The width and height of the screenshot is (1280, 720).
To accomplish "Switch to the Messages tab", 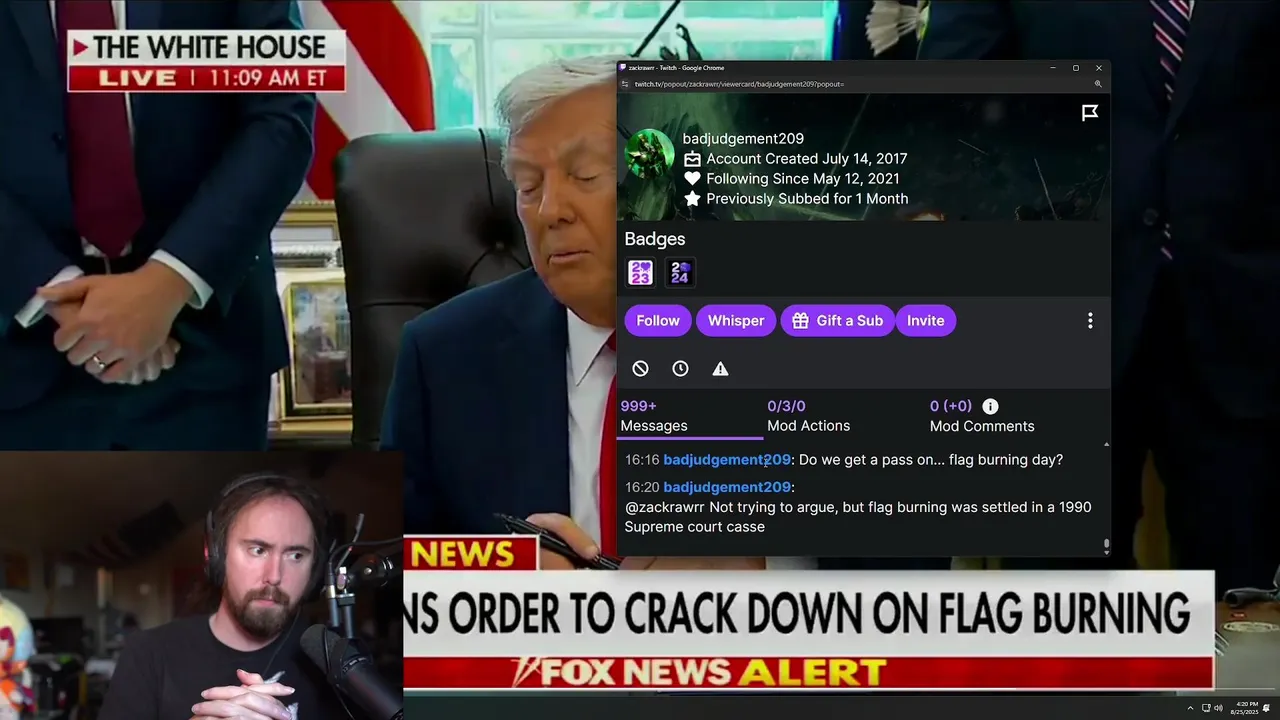I will [x=654, y=416].
